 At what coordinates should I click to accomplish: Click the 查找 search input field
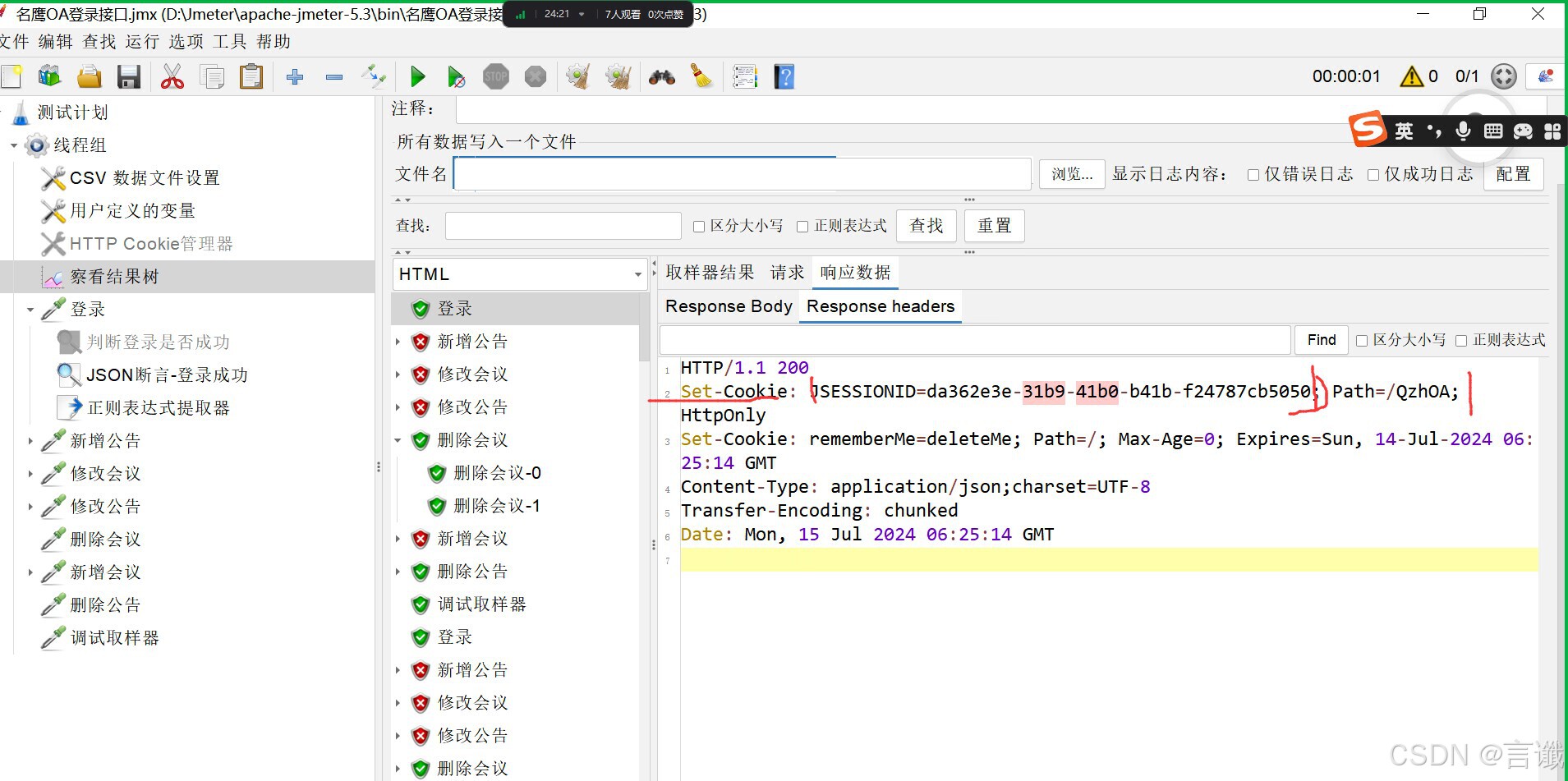563,226
